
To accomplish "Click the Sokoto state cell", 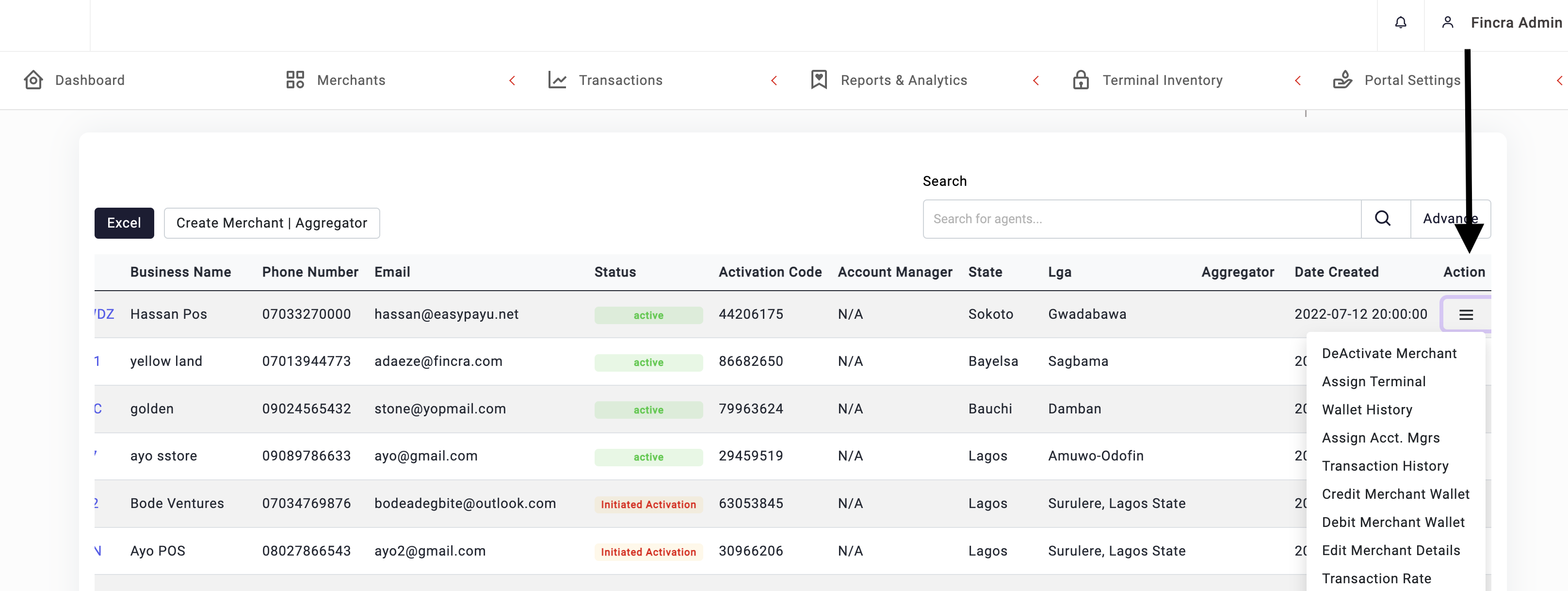I will (x=990, y=314).
